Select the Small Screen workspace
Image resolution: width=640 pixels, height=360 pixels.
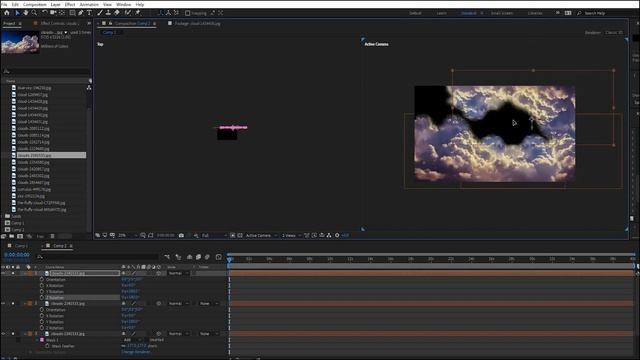[502, 13]
